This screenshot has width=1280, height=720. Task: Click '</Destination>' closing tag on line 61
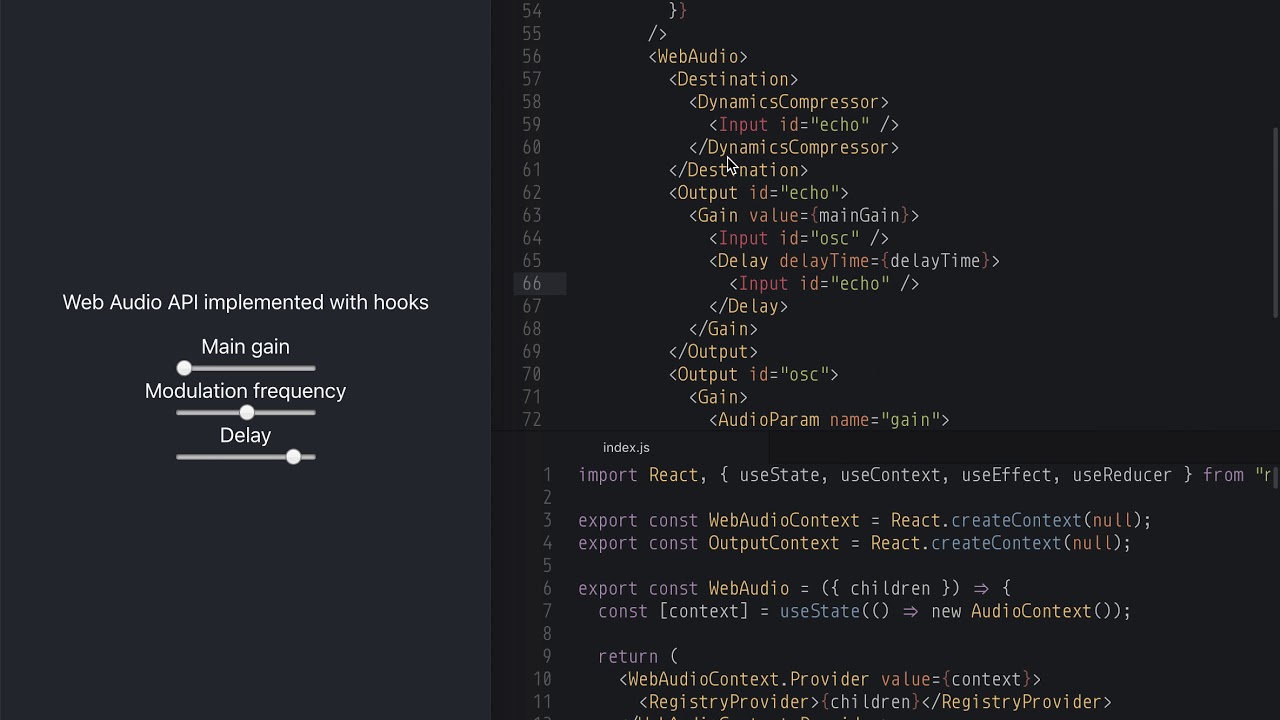[738, 171]
